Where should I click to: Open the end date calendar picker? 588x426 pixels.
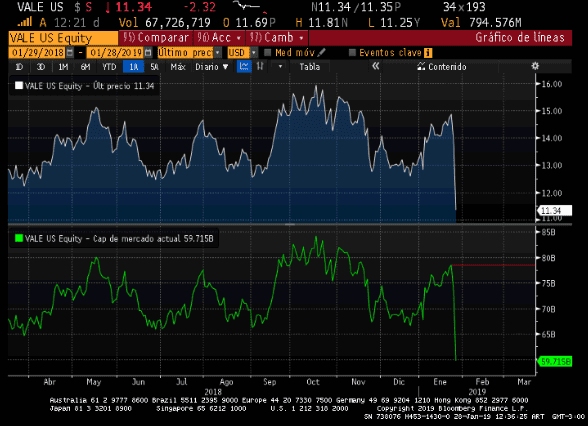[148, 52]
